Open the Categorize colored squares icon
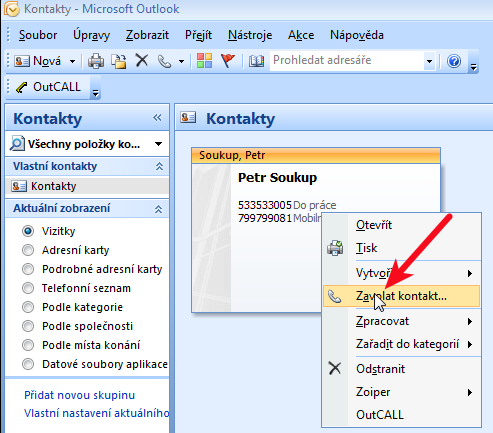This screenshot has height=433, width=493. point(205,61)
